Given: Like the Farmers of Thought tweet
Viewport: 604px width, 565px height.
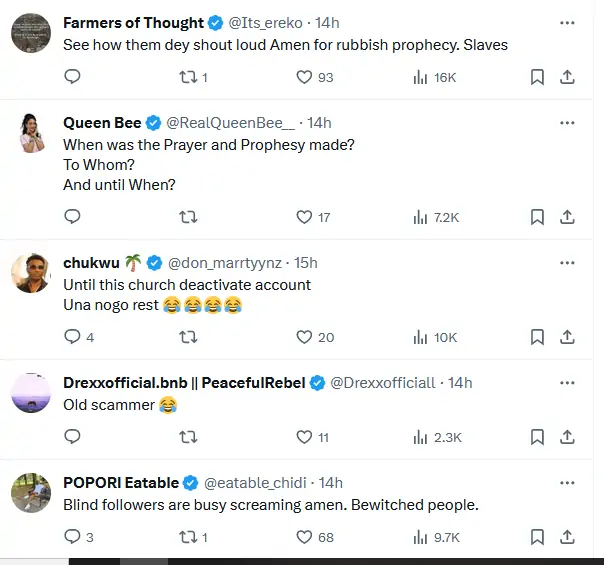Looking at the screenshot, I should point(305,77).
